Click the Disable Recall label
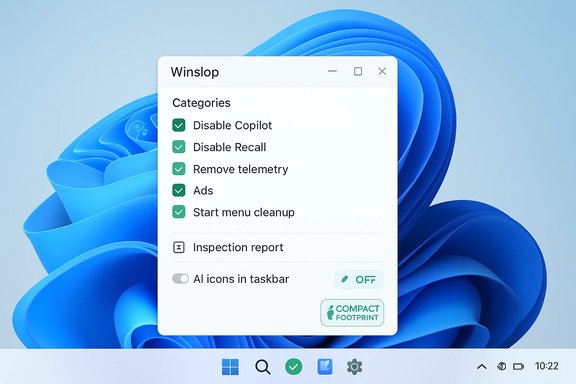 [230, 147]
